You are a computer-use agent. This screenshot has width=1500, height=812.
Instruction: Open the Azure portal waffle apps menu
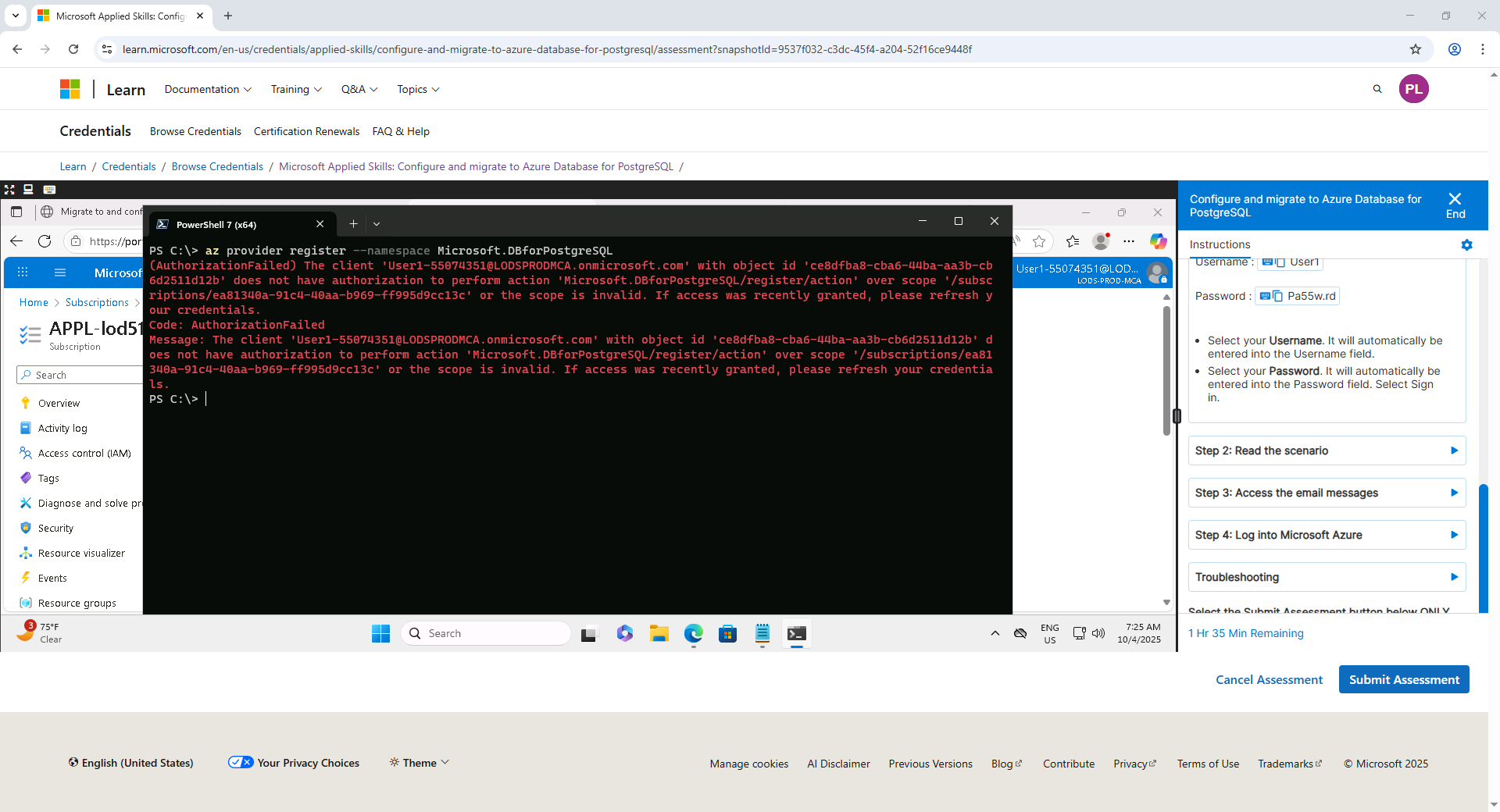(x=23, y=272)
